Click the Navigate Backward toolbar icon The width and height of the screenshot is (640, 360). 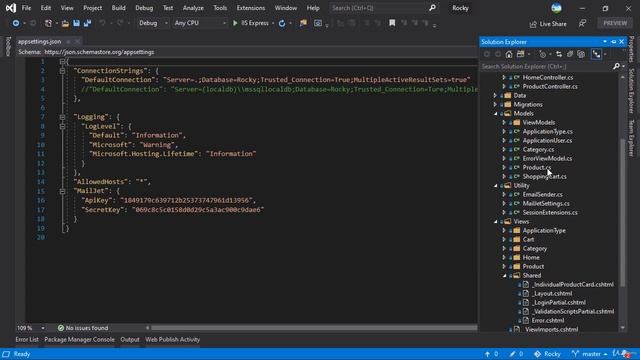(x=16, y=23)
